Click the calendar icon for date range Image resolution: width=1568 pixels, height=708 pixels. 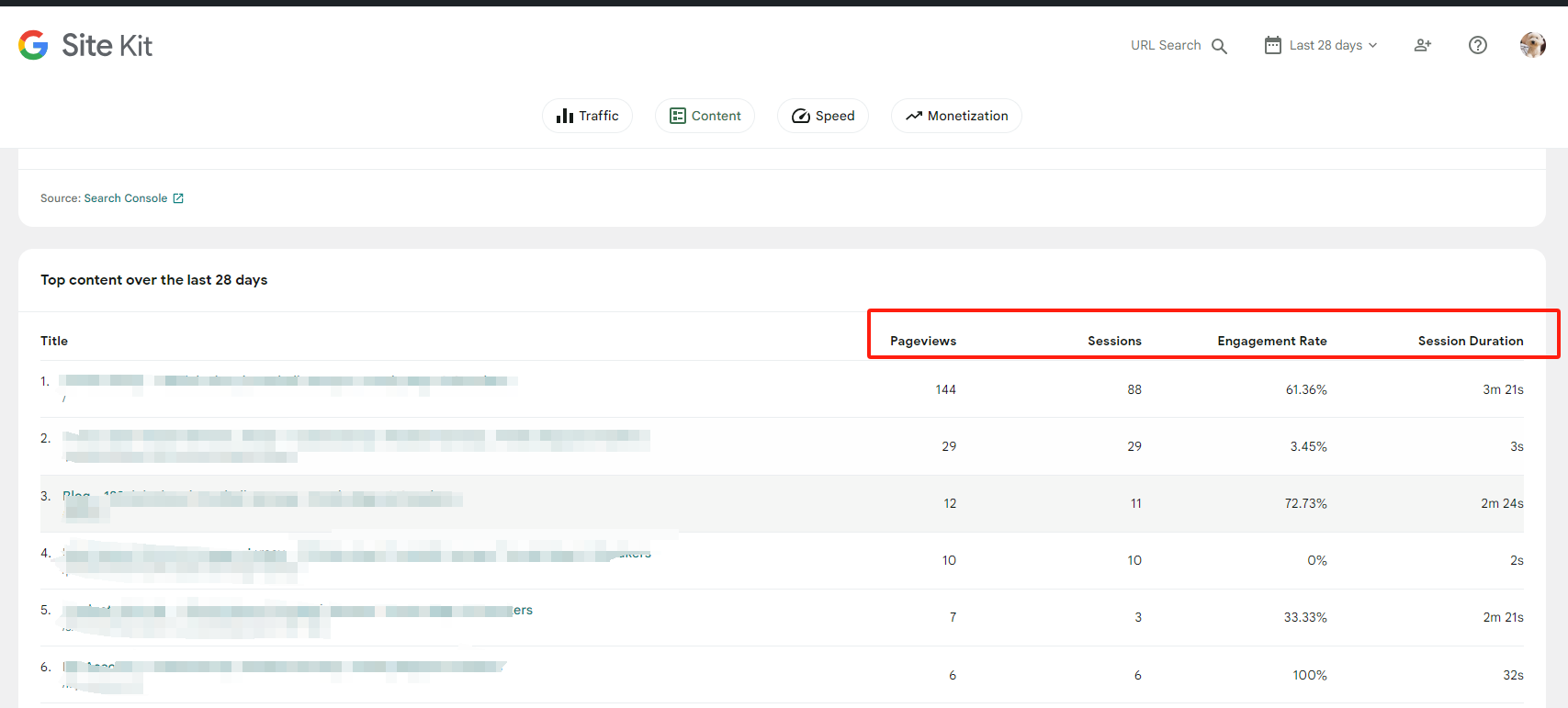click(1272, 45)
